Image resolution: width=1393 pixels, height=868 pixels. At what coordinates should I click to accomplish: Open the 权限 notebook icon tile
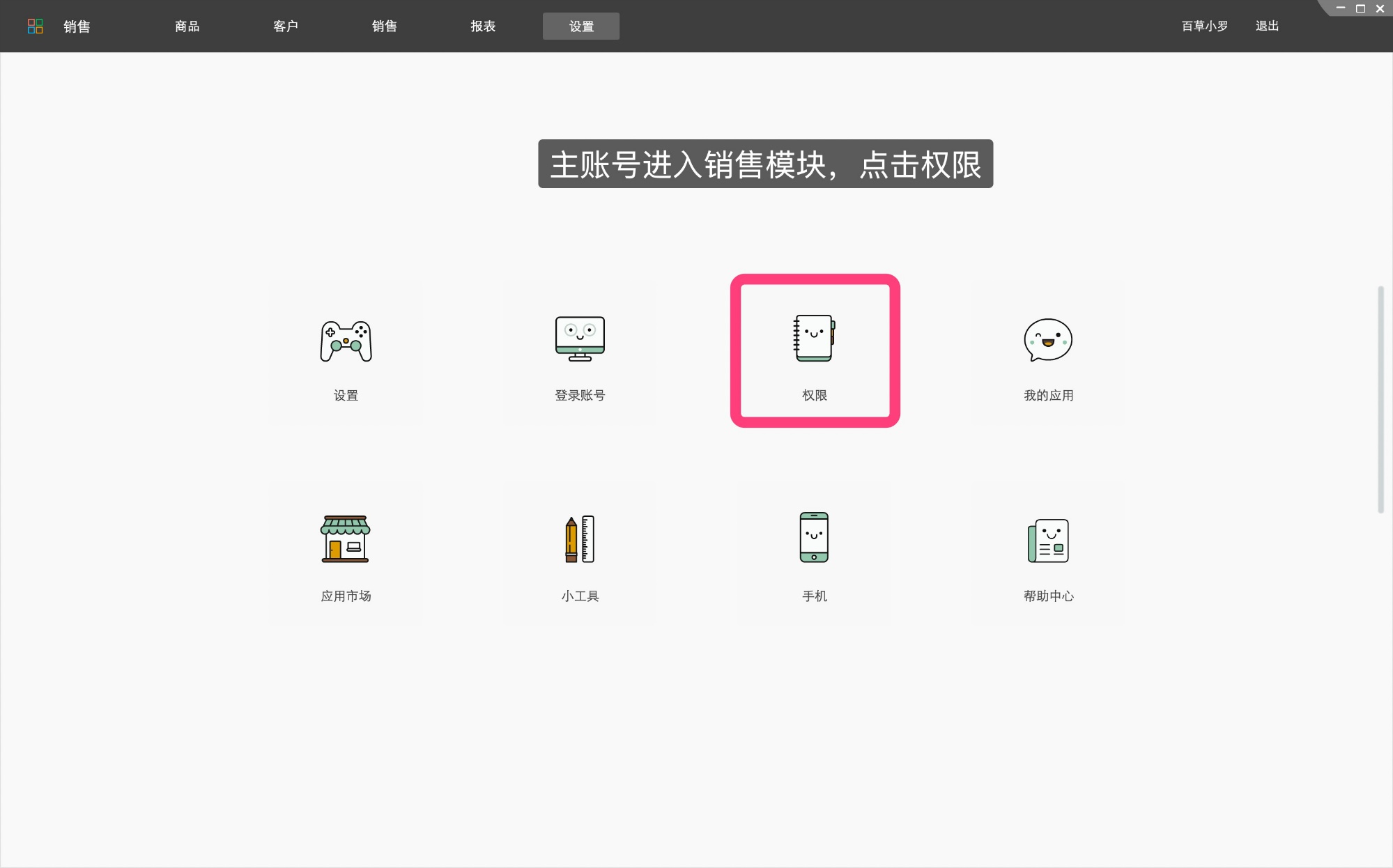(815, 351)
